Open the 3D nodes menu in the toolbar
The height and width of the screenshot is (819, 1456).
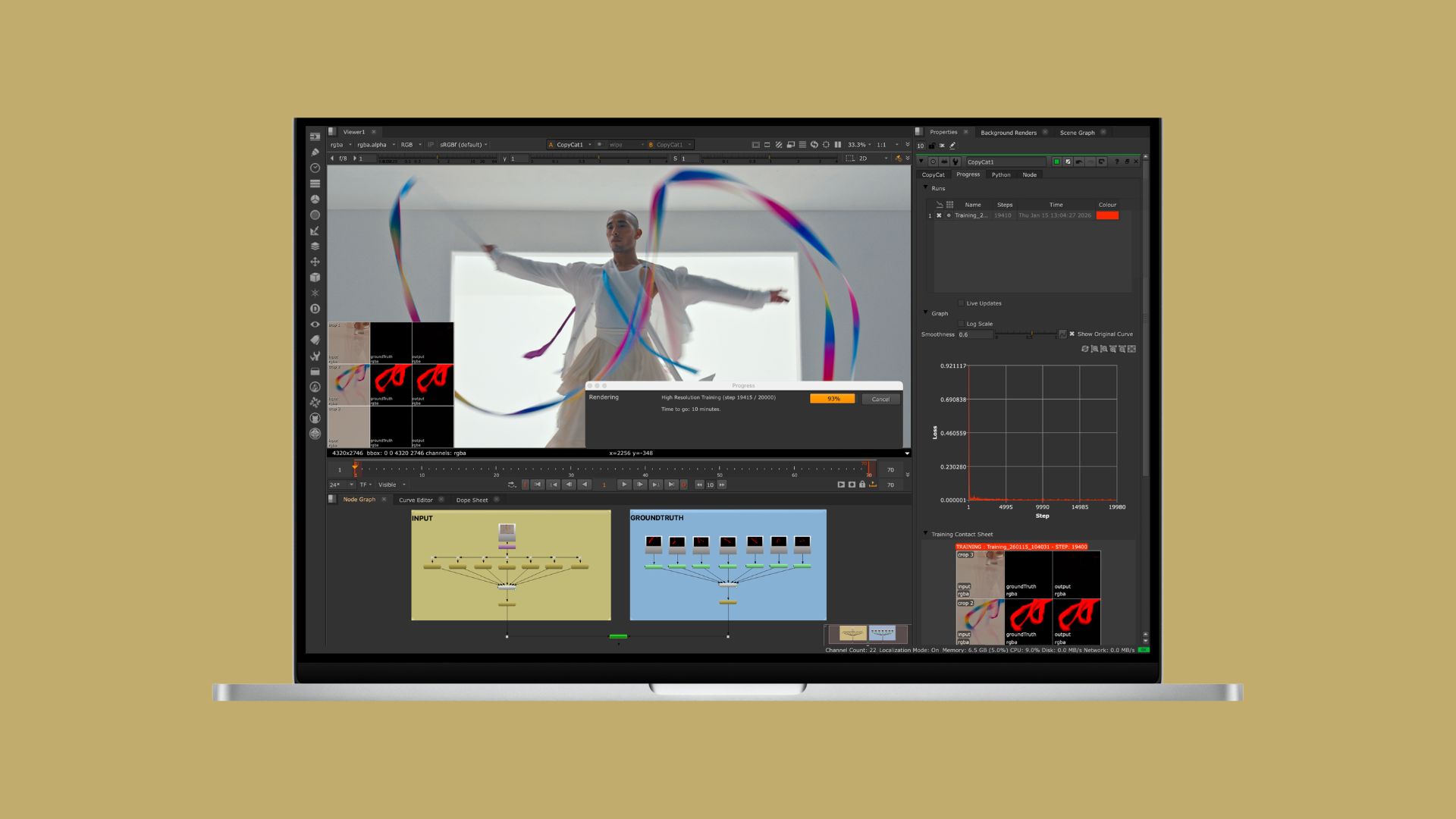tap(315, 277)
